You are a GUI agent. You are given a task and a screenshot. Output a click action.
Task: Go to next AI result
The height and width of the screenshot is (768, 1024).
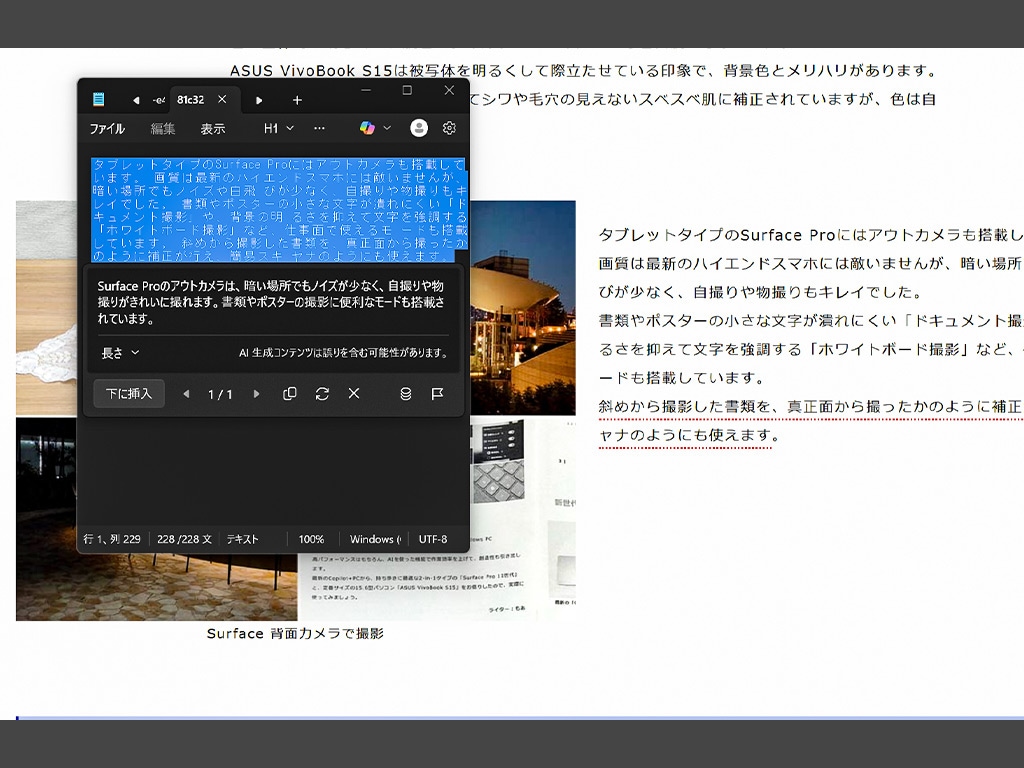click(257, 394)
